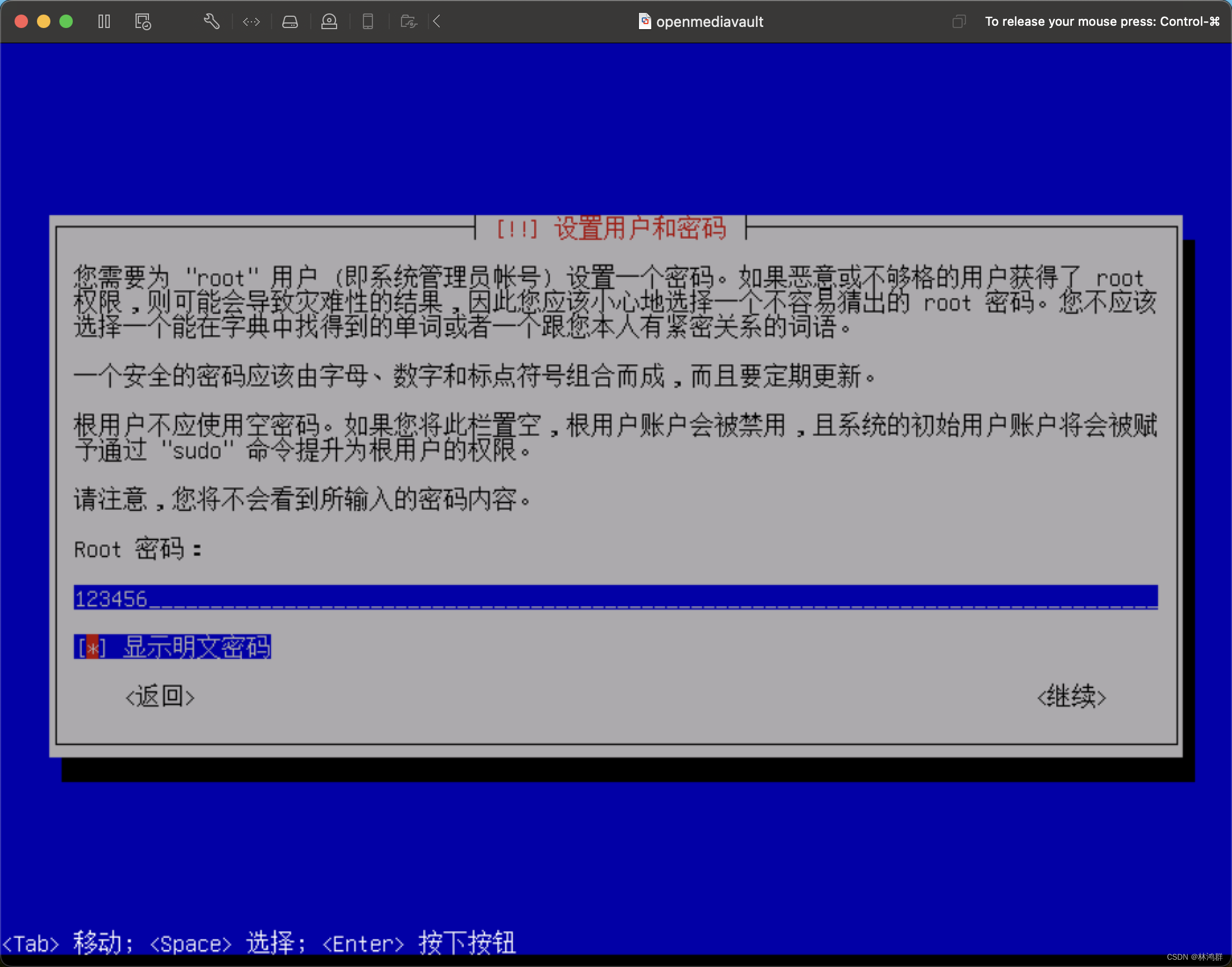The image size is (1232, 967).
Task: Click the green fullscreen window button
Action: [66, 21]
